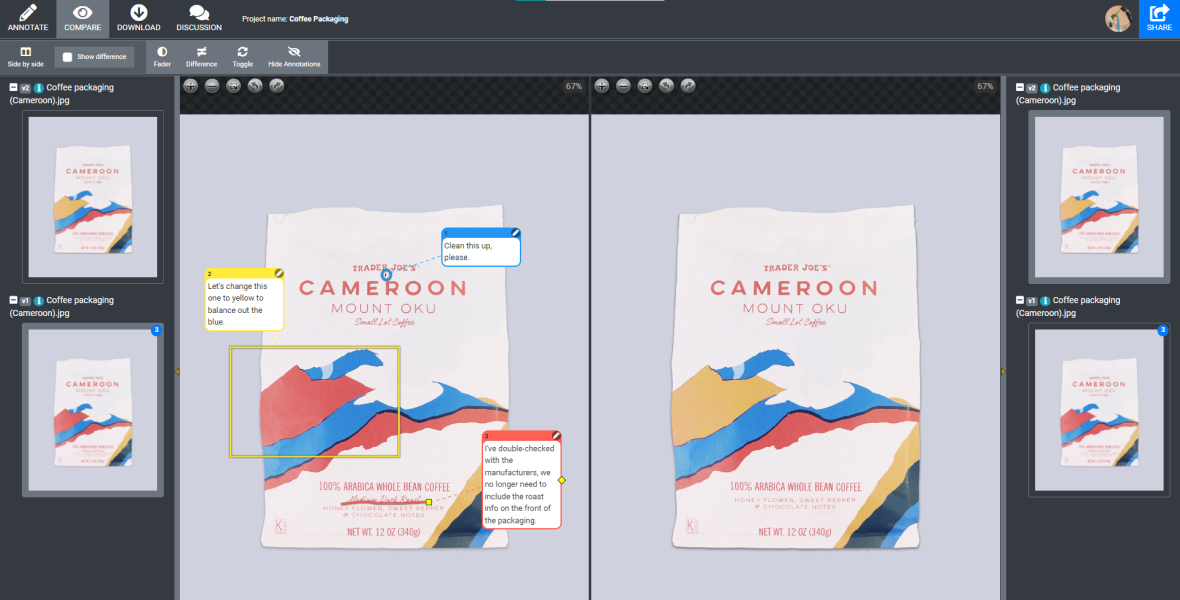Zoom in on the left compare pane
This screenshot has height=600, width=1180.
191,86
